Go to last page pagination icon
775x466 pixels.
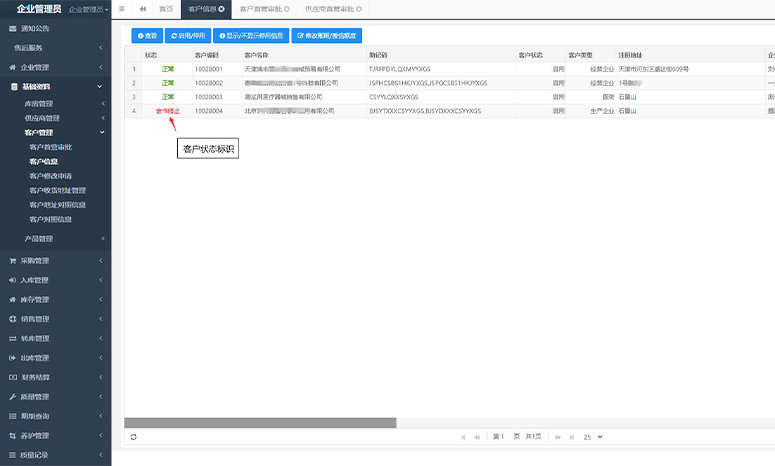pos(572,437)
